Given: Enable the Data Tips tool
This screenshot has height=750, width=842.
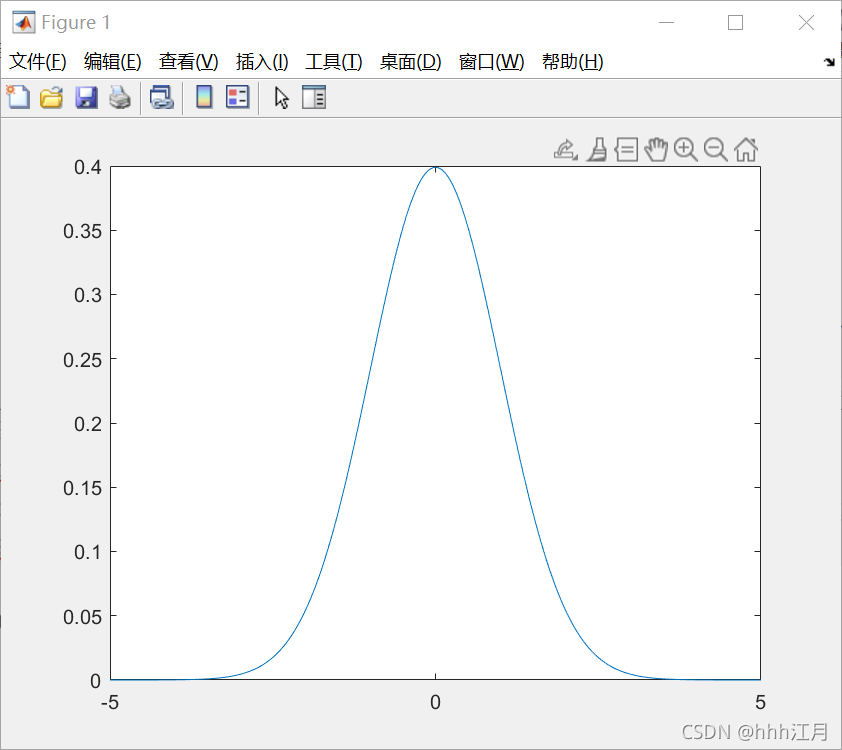Looking at the screenshot, I should [x=626, y=150].
